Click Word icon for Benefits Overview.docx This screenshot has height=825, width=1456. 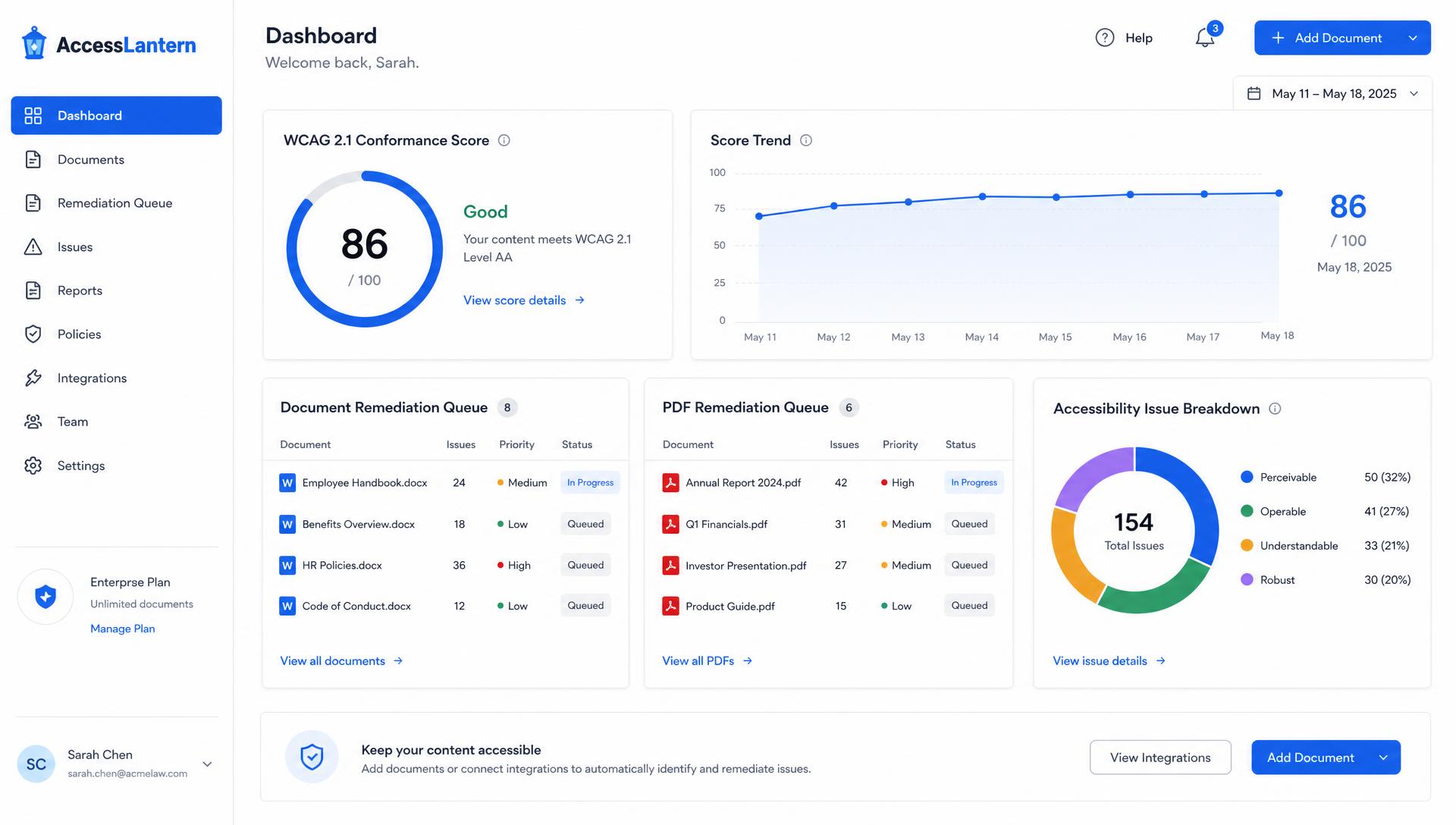pos(287,524)
